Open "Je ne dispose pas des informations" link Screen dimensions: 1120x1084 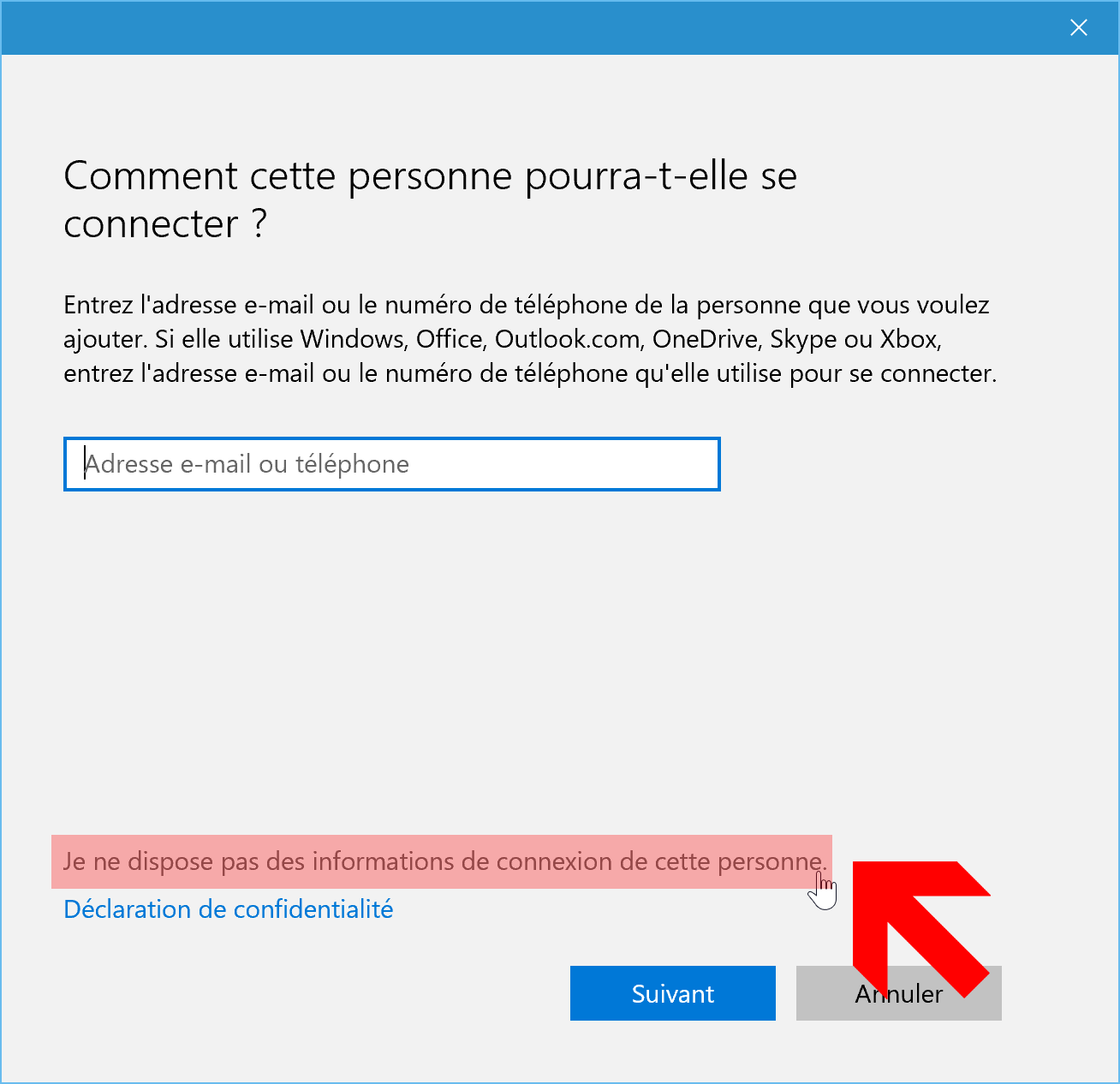point(442,861)
